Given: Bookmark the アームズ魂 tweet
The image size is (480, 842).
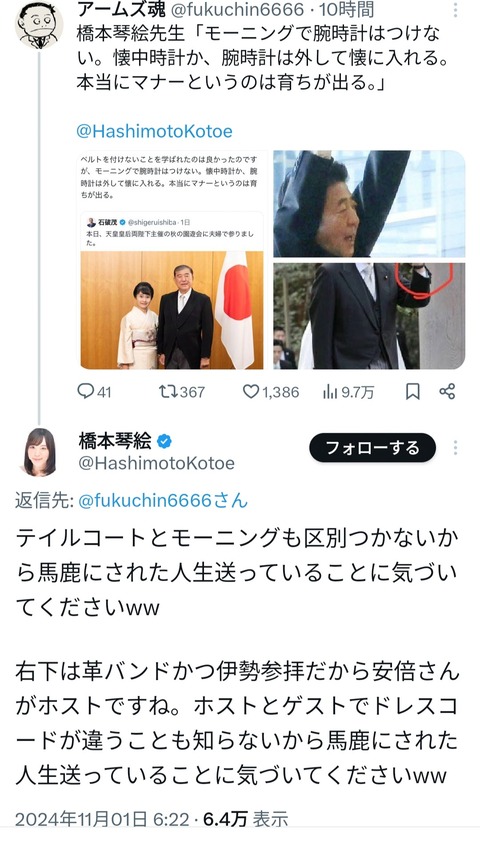Looking at the screenshot, I should pos(412,391).
